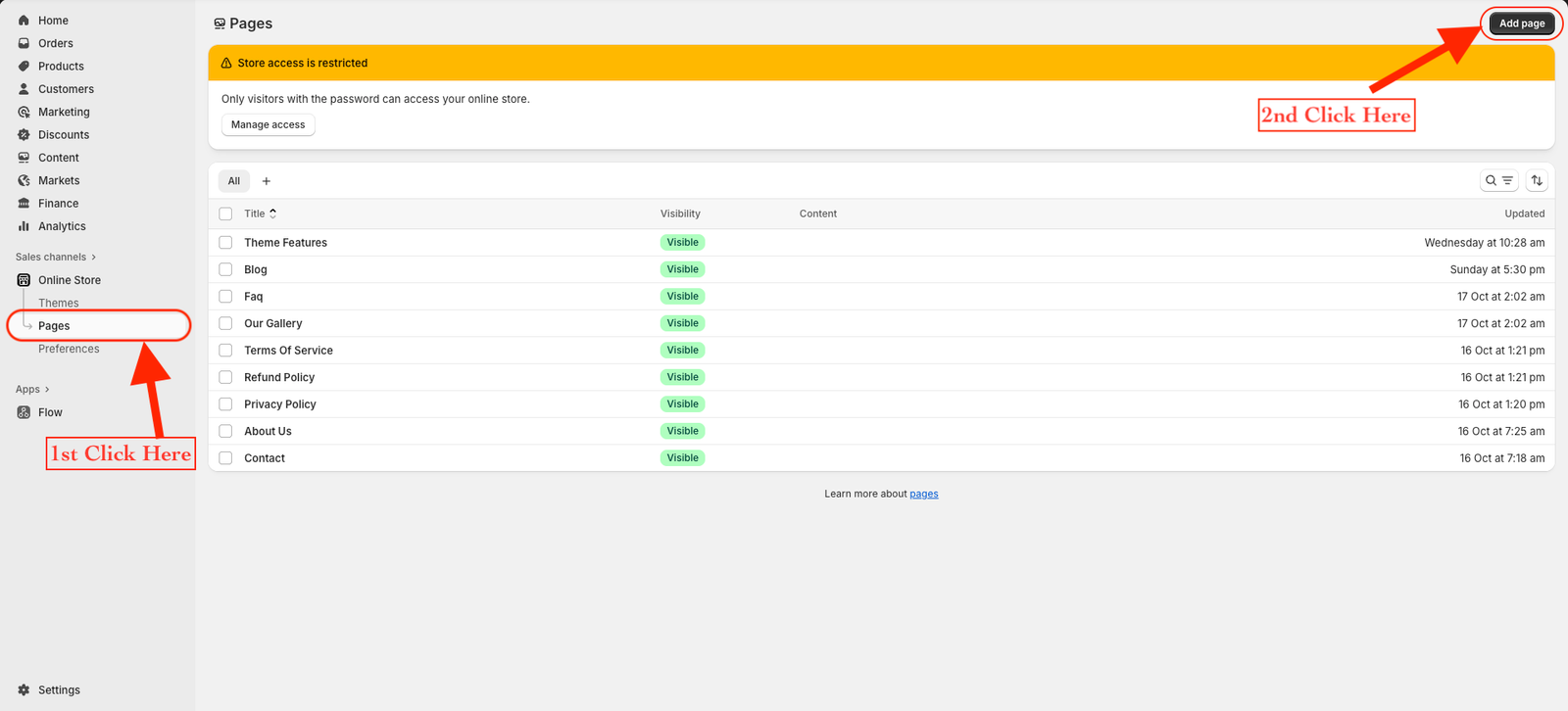The width and height of the screenshot is (1568, 711).
Task: Expand the Sales channels section chevron
Action: [x=94, y=258]
